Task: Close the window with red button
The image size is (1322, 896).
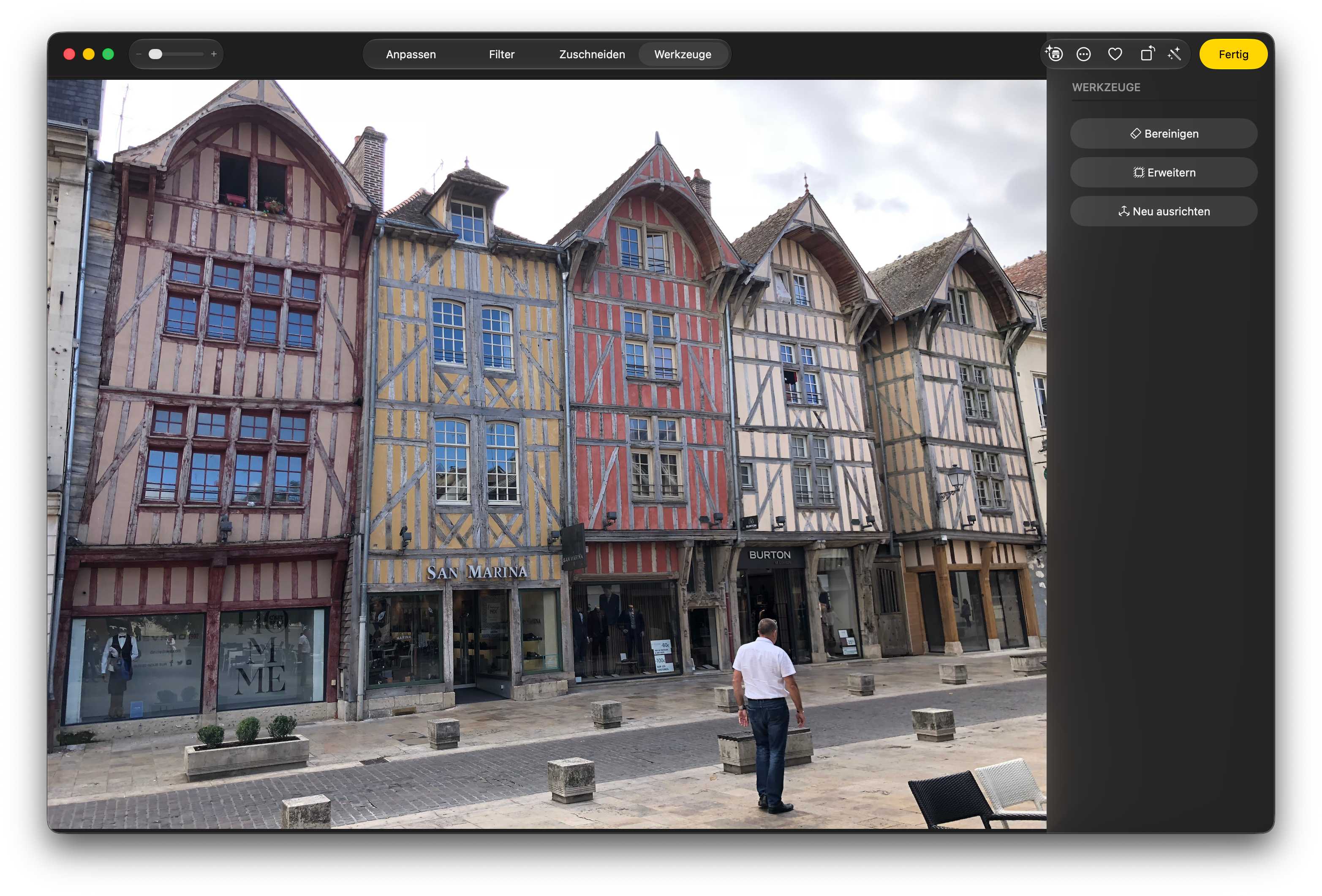Action: point(69,54)
